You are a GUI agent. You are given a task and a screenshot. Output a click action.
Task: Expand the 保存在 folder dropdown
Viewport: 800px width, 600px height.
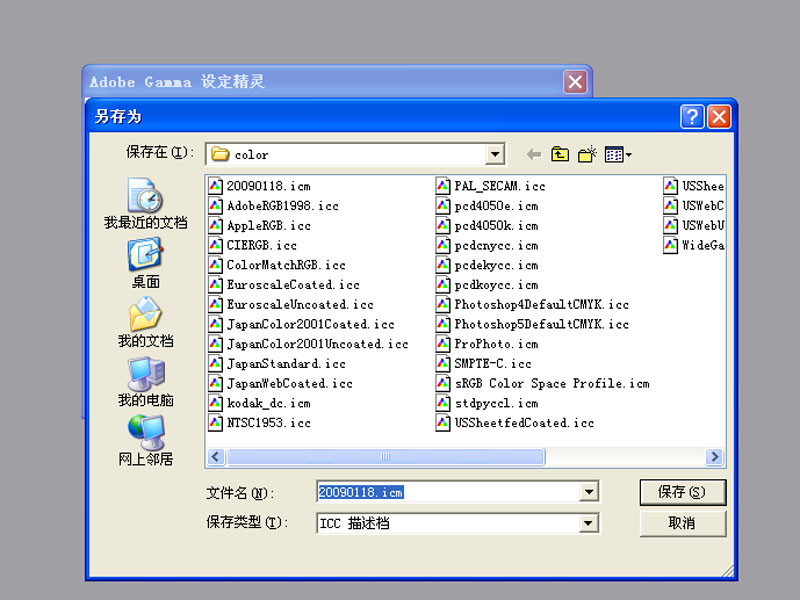coord(495,154)
